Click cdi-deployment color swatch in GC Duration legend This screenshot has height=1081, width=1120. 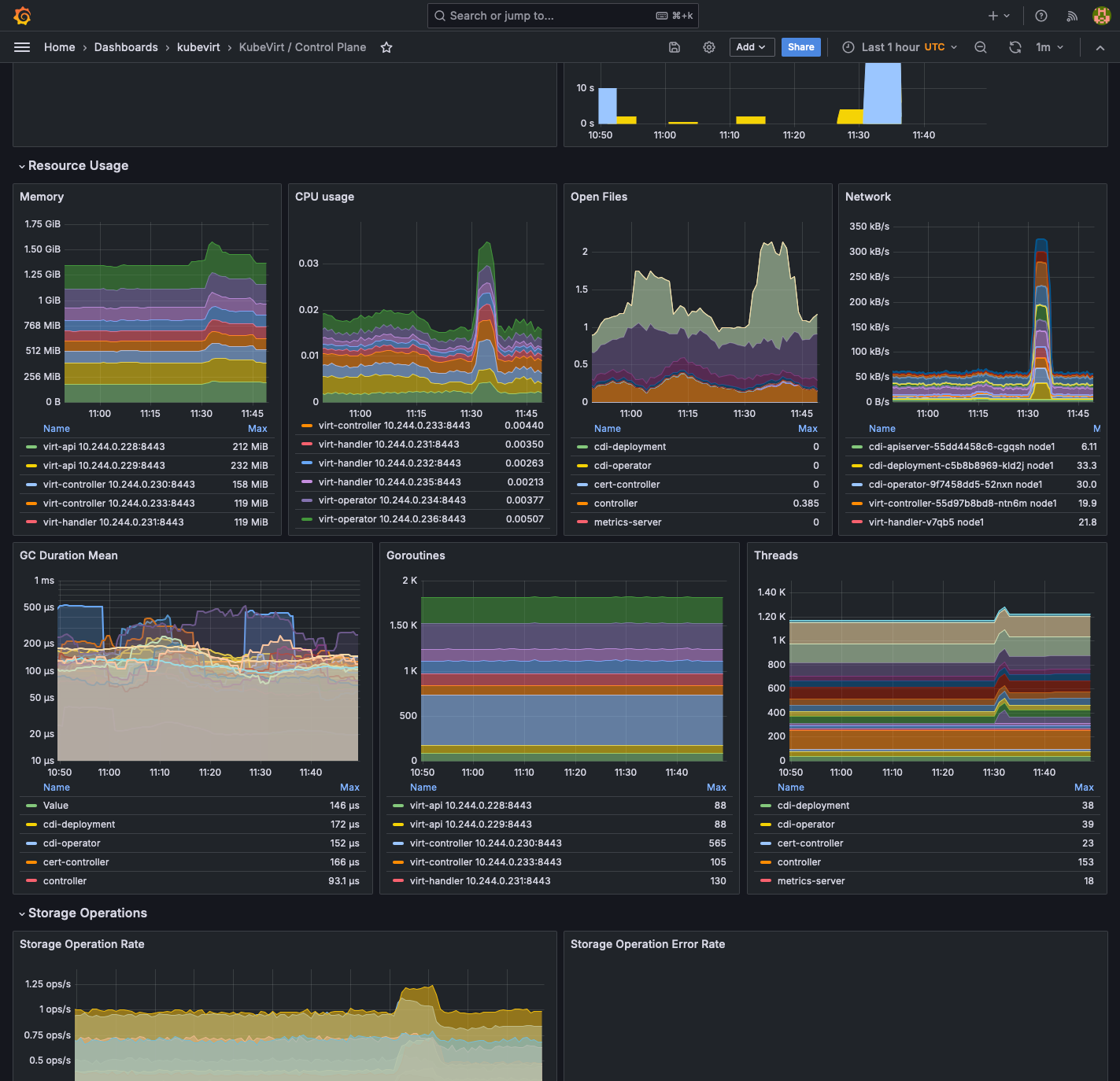pos(31,825)
